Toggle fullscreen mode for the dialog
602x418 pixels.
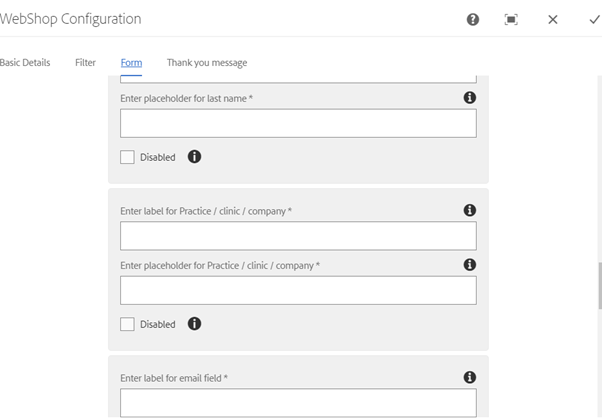coord(511,20)
